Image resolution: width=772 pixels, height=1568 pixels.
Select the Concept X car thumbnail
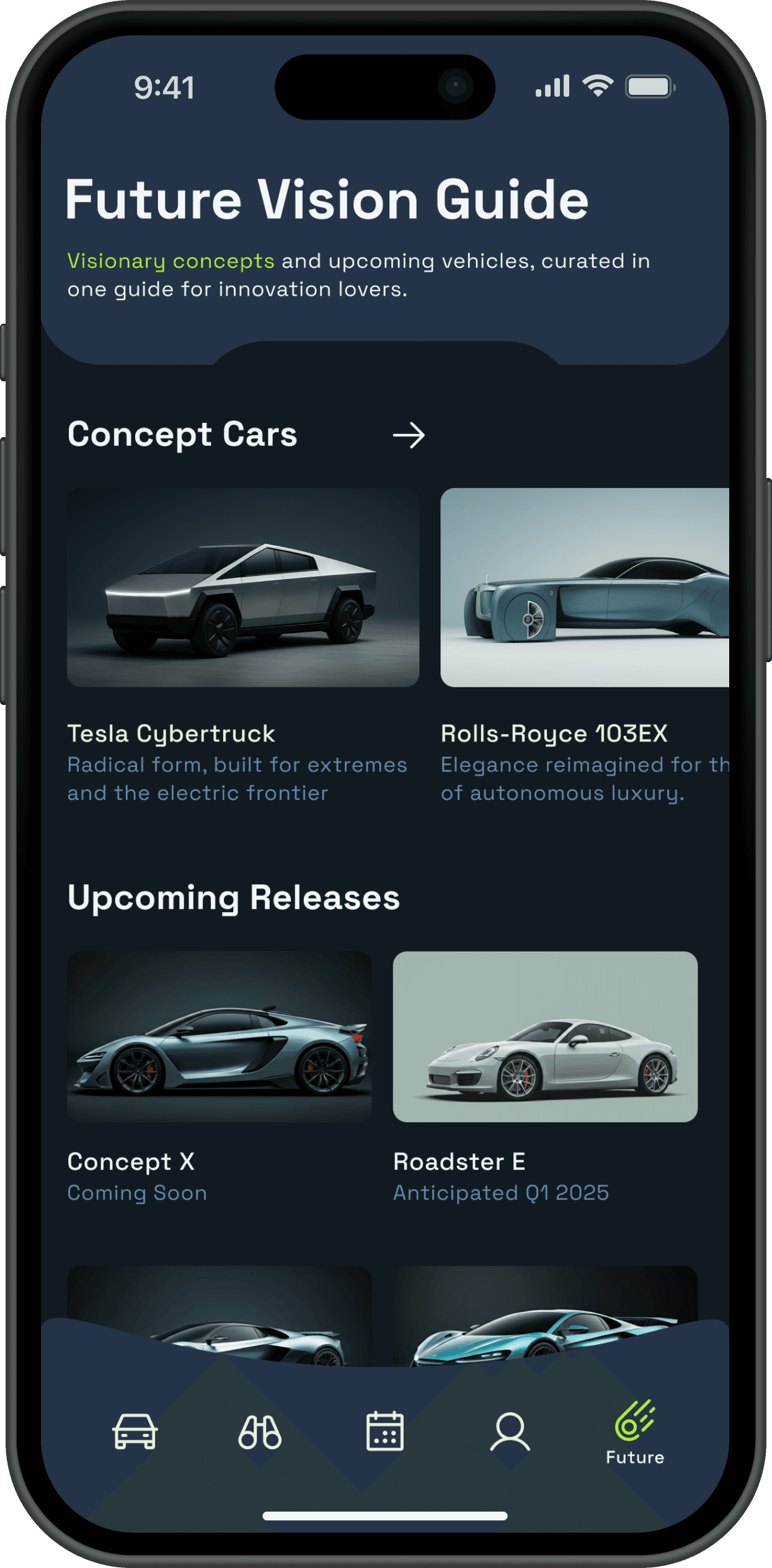click(220, 1037)
